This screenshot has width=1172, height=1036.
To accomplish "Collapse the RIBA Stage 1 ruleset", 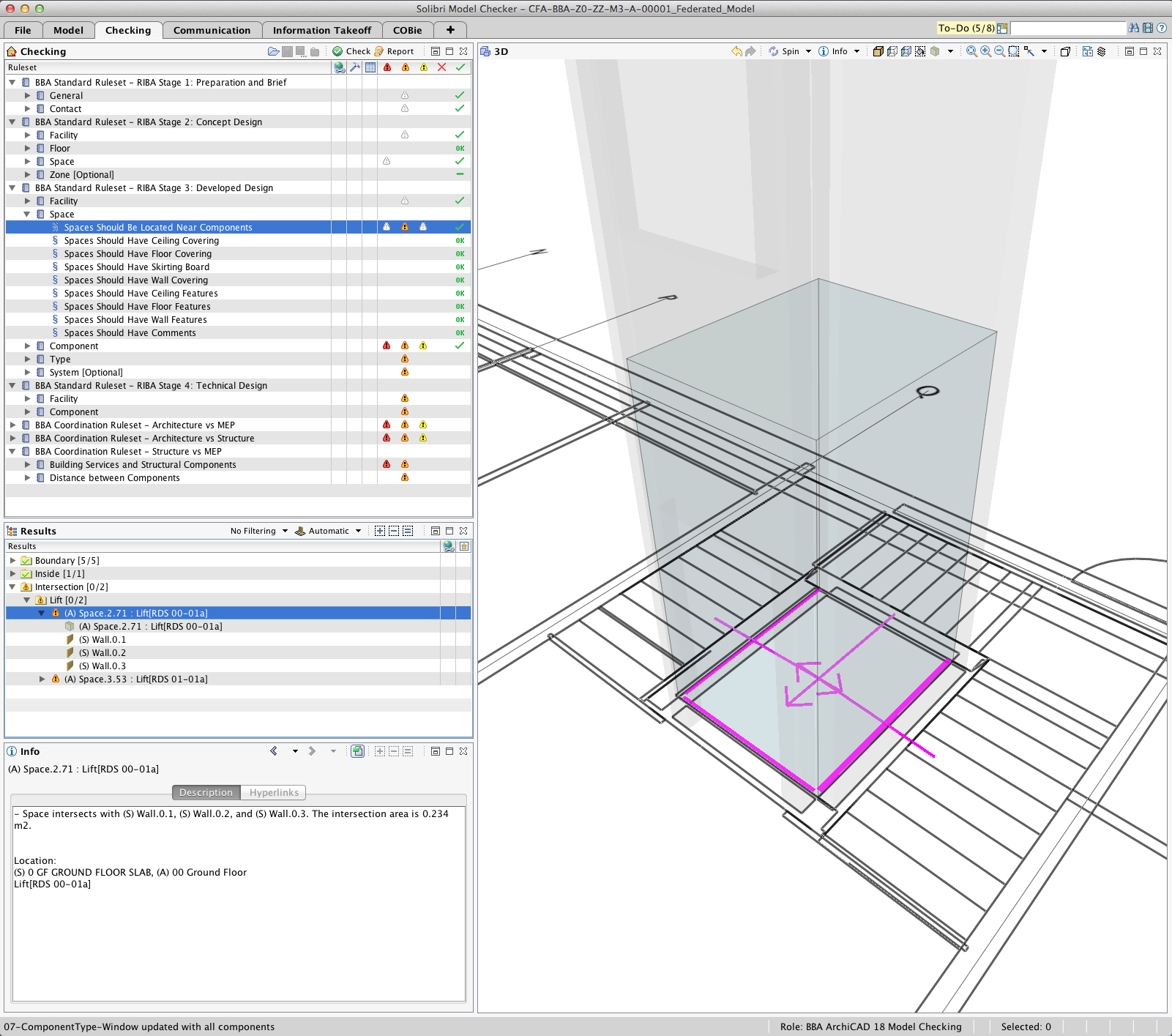I will (x=12, y=83).
